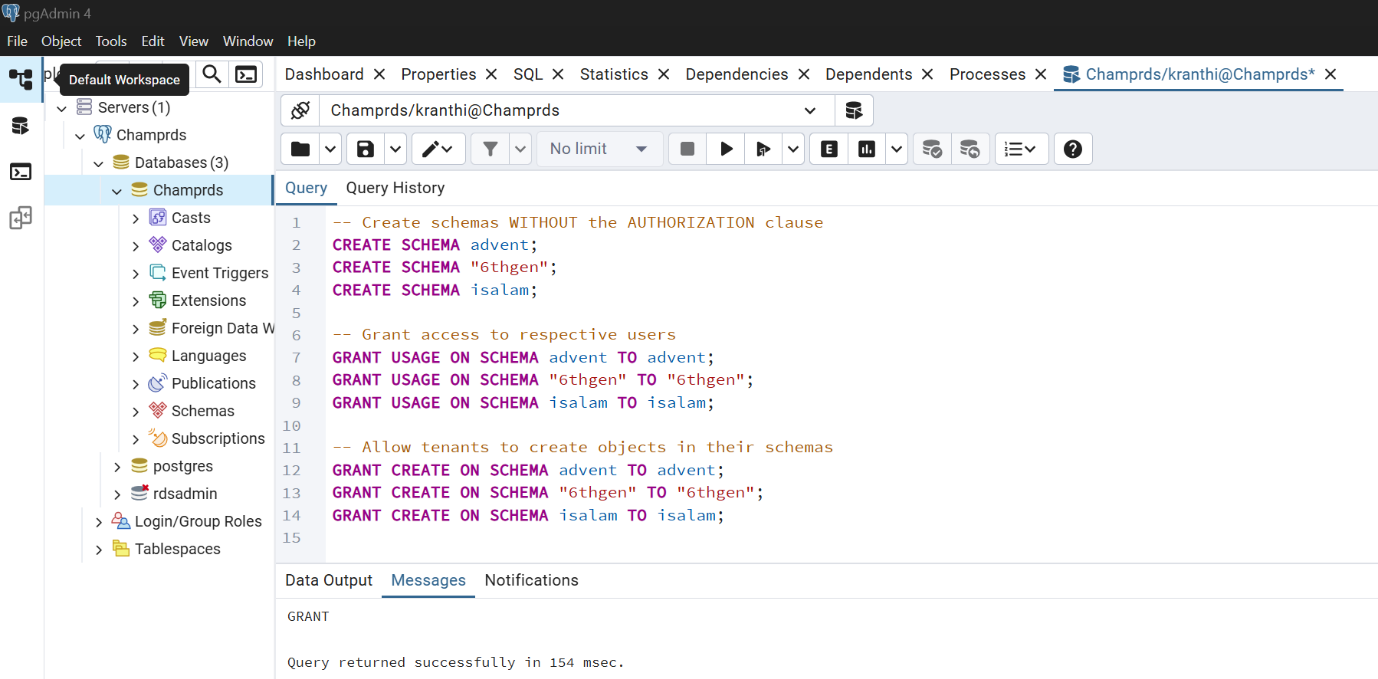Open the No limit rows dropdown

[600, 149]
